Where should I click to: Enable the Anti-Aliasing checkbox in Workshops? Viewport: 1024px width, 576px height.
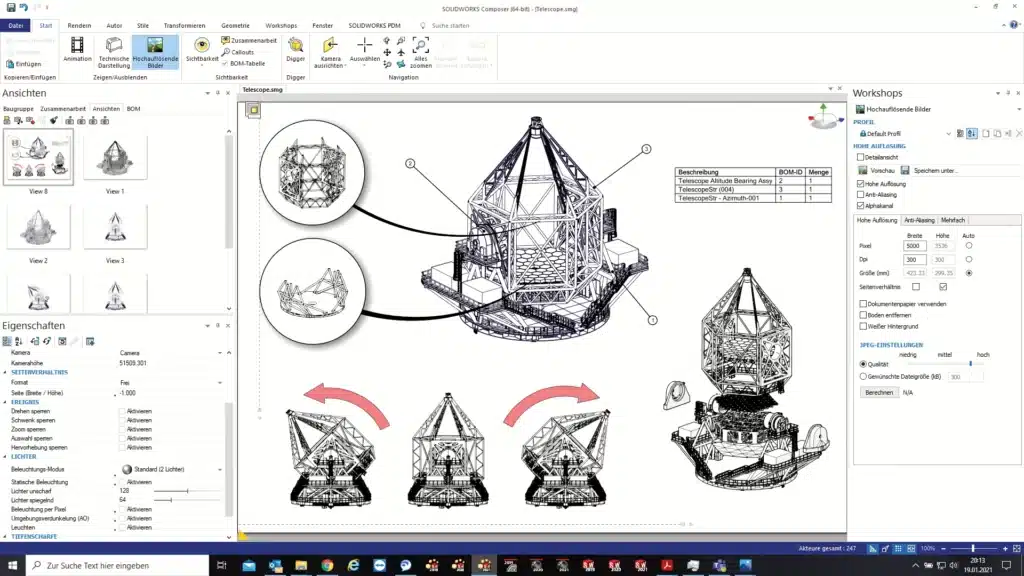point(860,194)
